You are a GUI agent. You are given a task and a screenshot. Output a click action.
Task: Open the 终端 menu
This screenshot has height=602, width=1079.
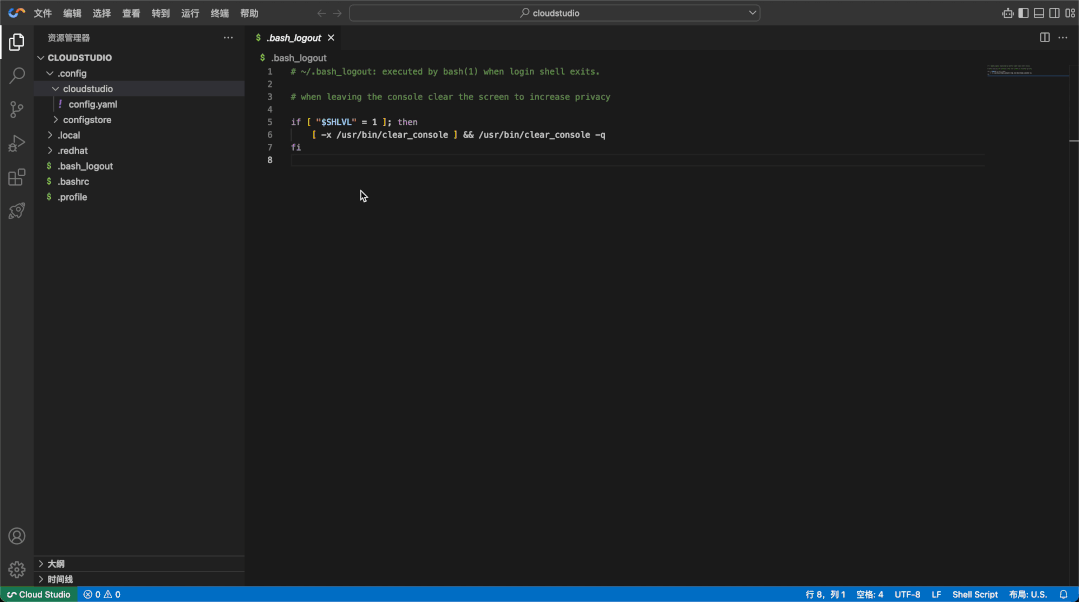(x=220, y=13)
